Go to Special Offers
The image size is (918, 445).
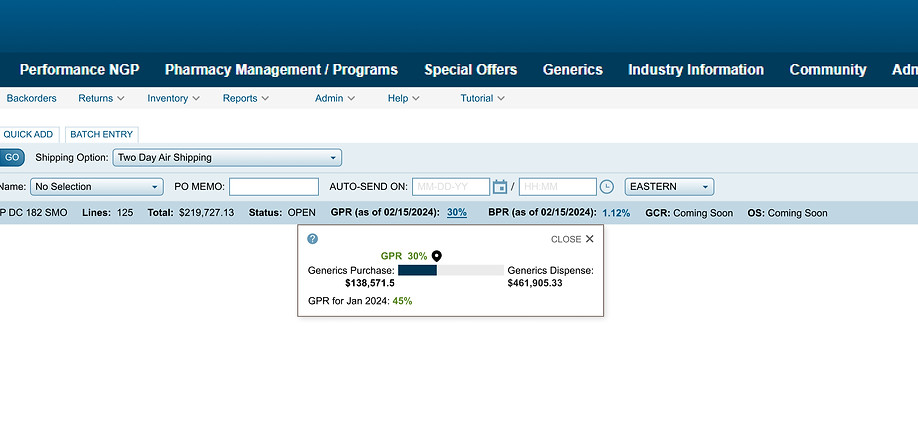pyautogui.click(x=471, y=70)
